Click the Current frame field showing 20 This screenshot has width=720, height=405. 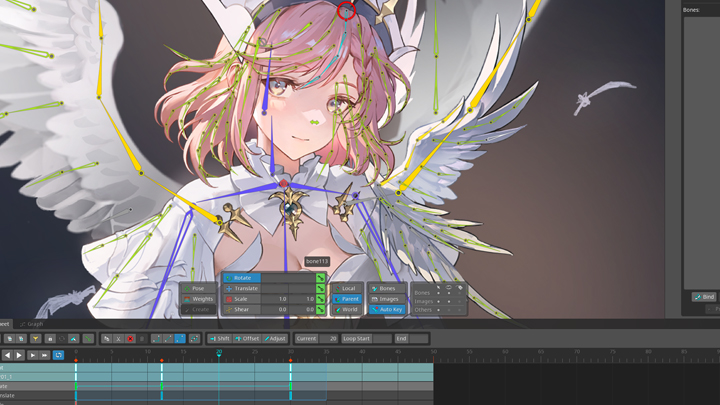(x=329, y=339)
